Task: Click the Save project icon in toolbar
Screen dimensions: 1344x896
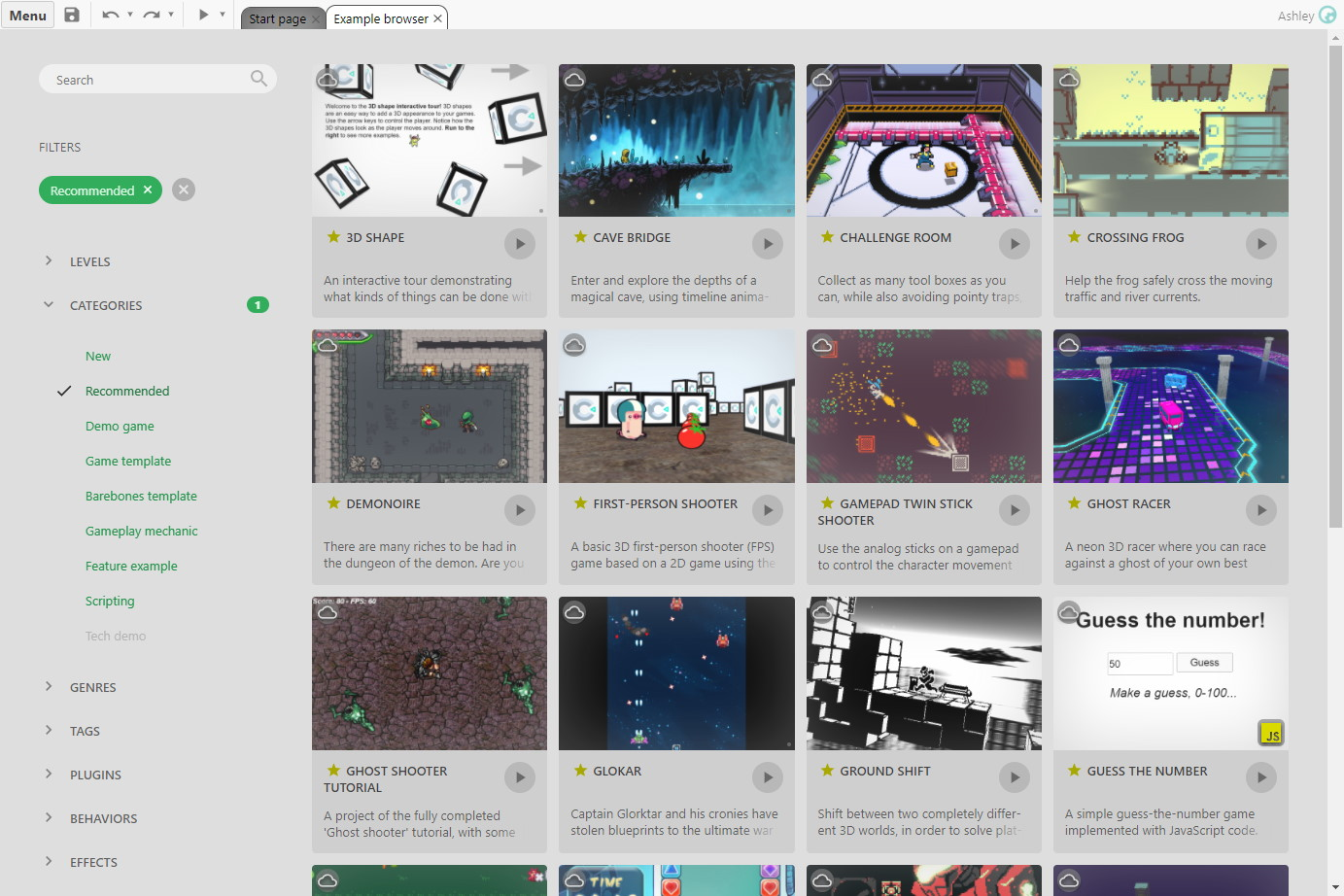Action: (x=72, y=15)
